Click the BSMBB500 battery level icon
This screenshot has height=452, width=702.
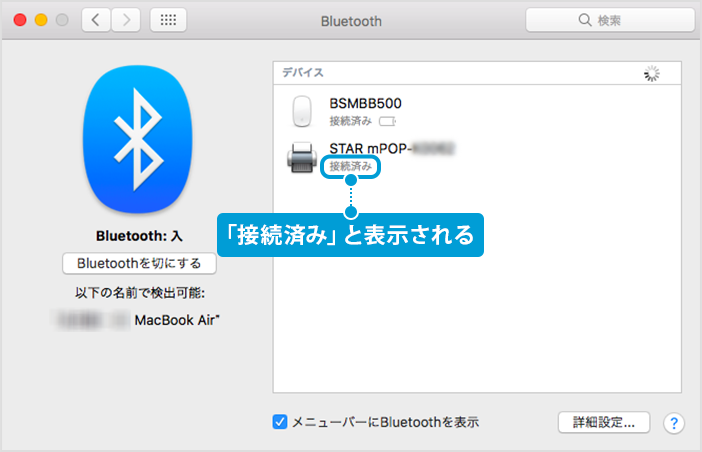tap(387, 121)
